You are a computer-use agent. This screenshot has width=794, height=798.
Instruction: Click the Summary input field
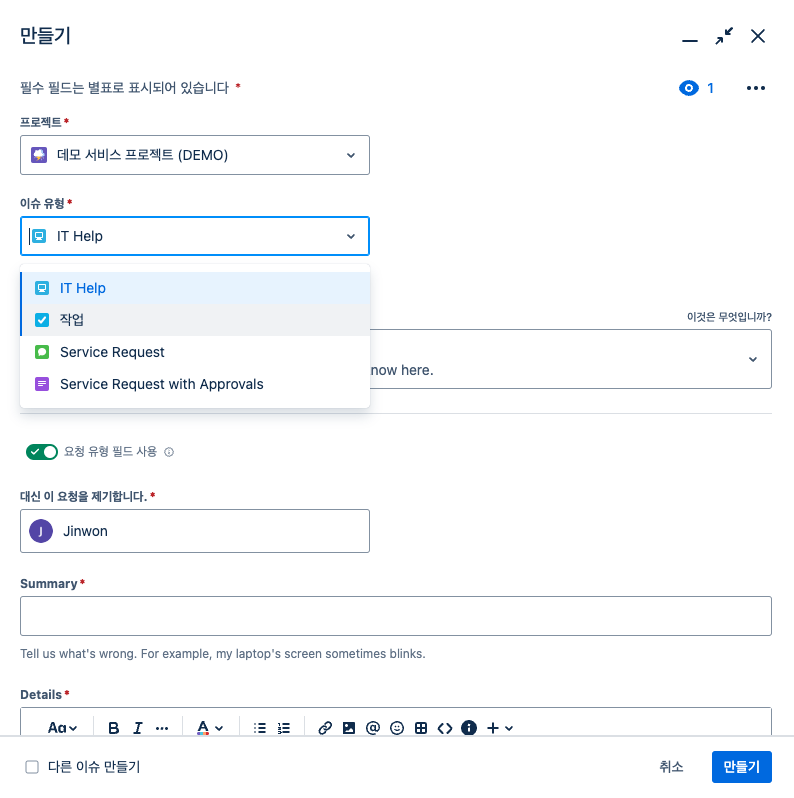[x=396, y=616]
